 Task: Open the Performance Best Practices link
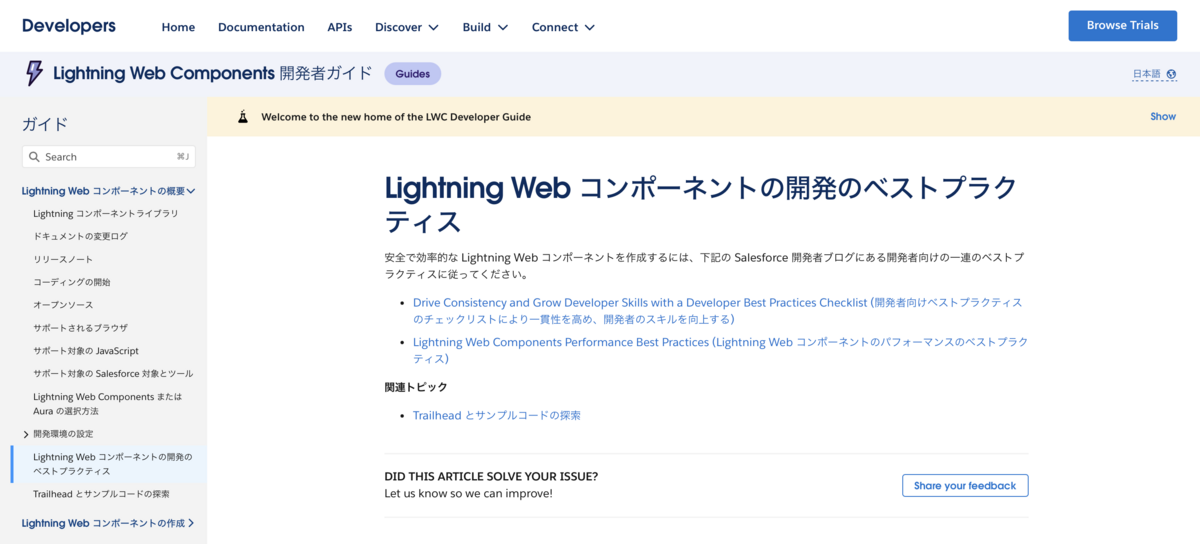pos(720,350)
